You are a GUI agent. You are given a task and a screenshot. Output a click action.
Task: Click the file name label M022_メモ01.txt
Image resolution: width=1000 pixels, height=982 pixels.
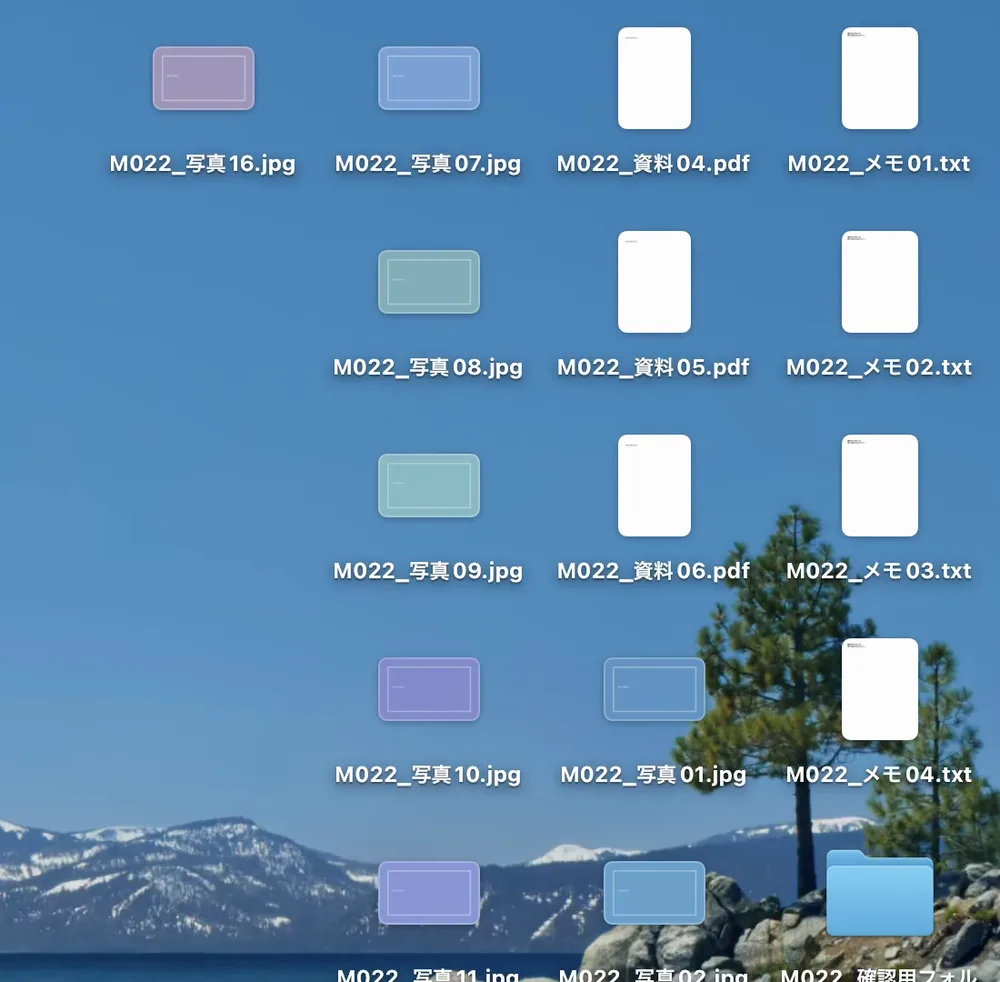click(x=879, y=164)
